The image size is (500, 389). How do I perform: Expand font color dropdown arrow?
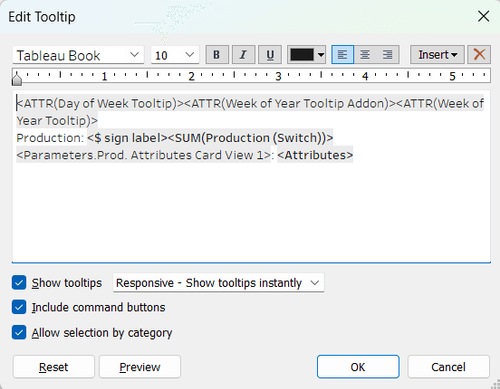pos(321,55)
